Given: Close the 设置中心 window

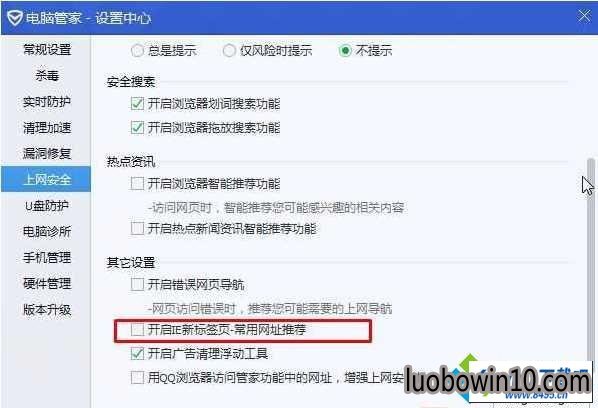Looking at the screenshot, I should [x=584, y=16].
